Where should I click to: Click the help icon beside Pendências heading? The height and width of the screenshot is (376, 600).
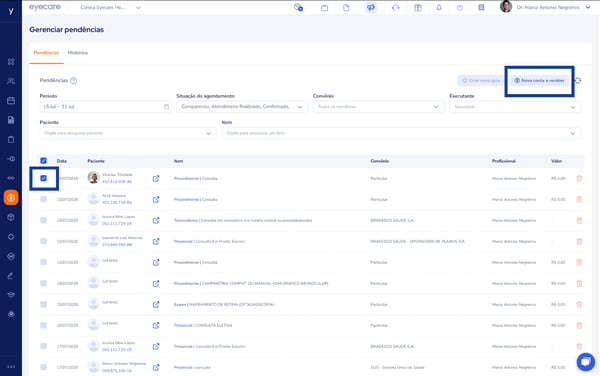pyautogui.click(x=73, y=80)
